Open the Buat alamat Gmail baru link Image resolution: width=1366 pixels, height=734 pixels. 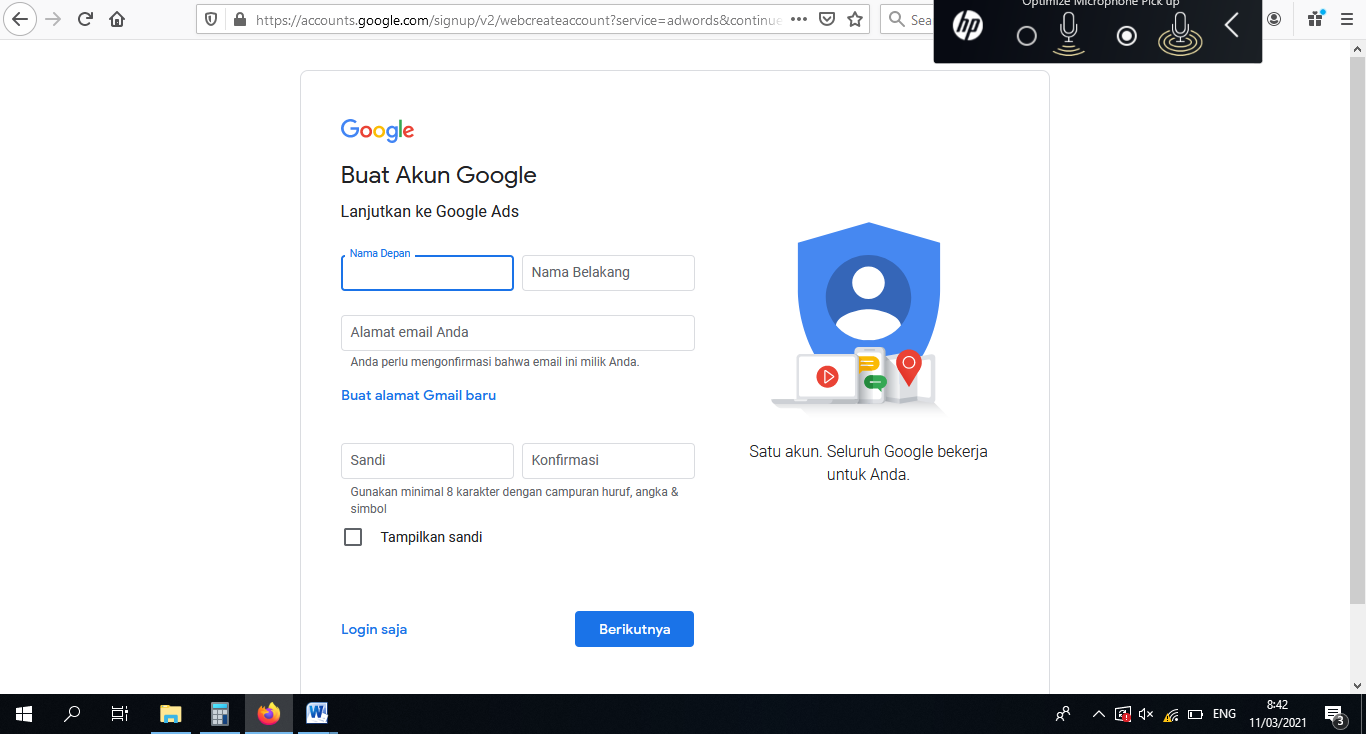pyautogui.click(x=419, y=395)
